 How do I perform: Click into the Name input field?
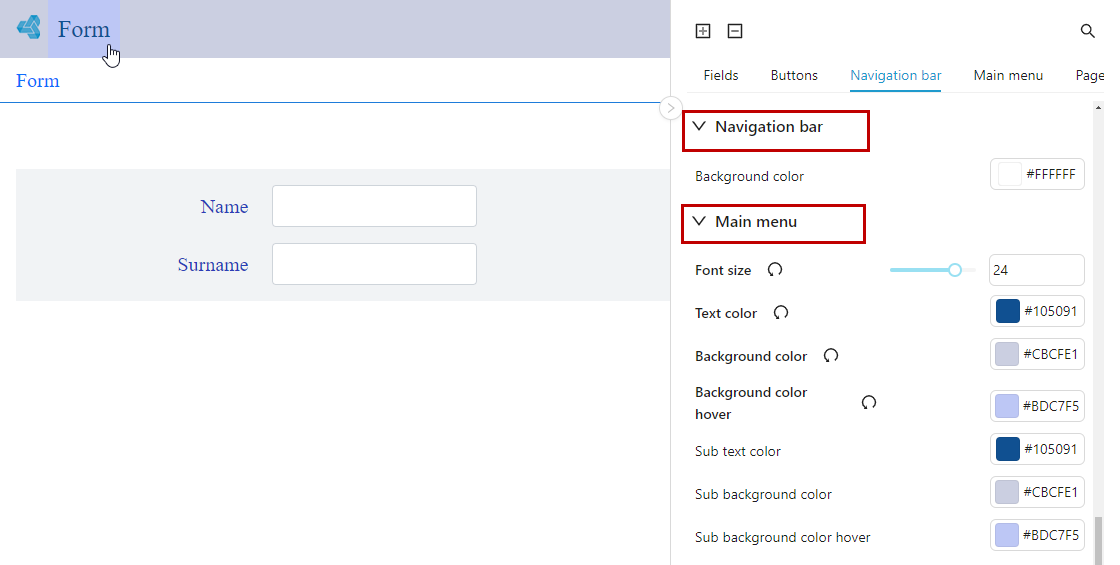click(x=374, y=206)
